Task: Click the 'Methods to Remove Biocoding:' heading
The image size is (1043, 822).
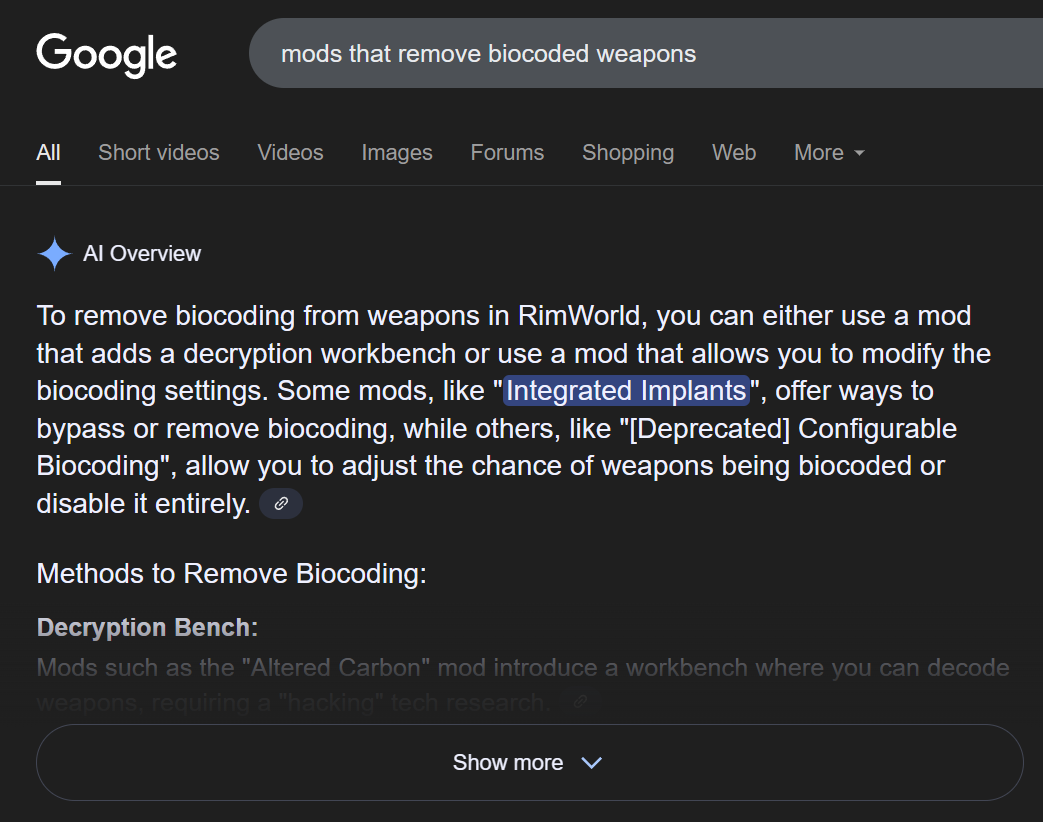Action: pyautogui.click(x=231, y=573)
